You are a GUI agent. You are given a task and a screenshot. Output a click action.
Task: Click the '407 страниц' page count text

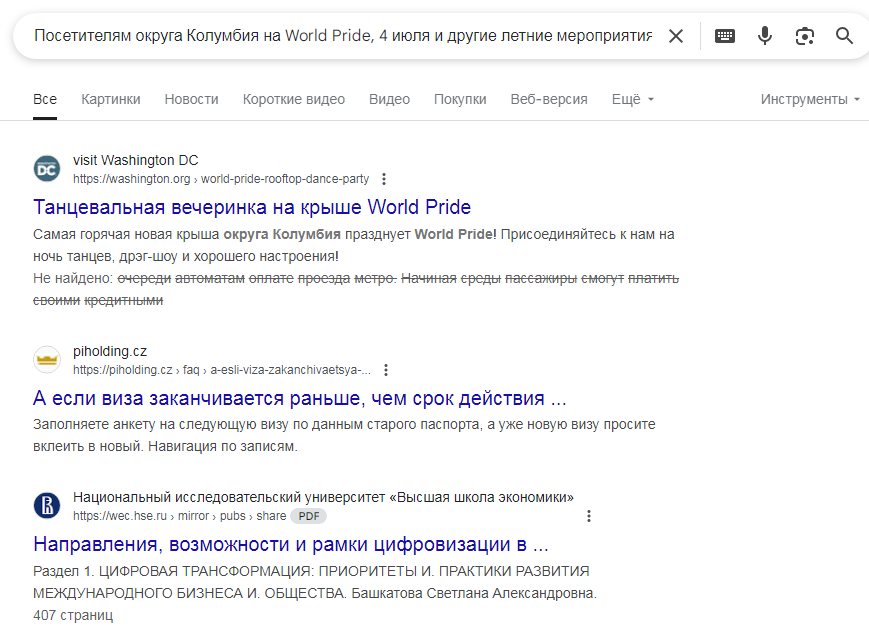pos(73,615)
